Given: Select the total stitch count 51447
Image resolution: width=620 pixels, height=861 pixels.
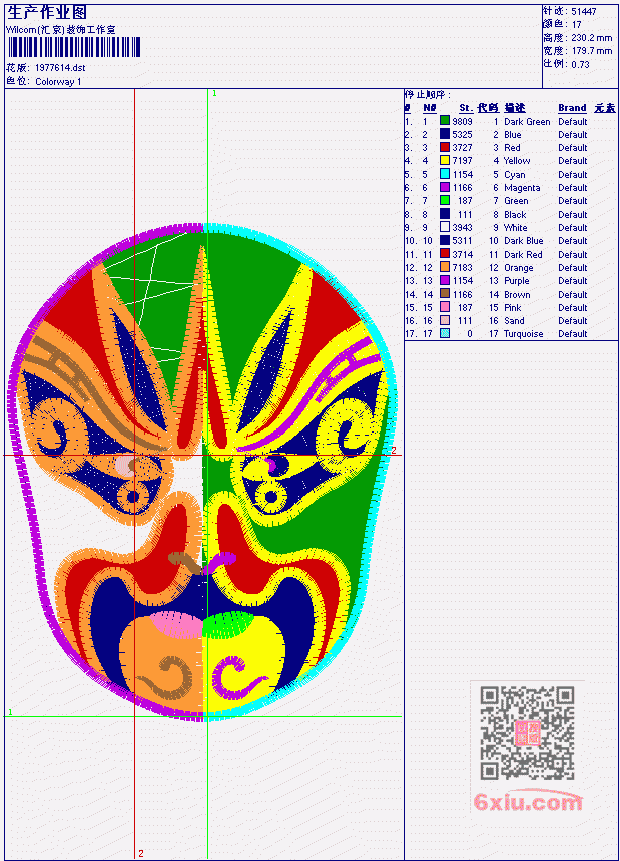Looking at the screenshot, I should coord(584,12).
